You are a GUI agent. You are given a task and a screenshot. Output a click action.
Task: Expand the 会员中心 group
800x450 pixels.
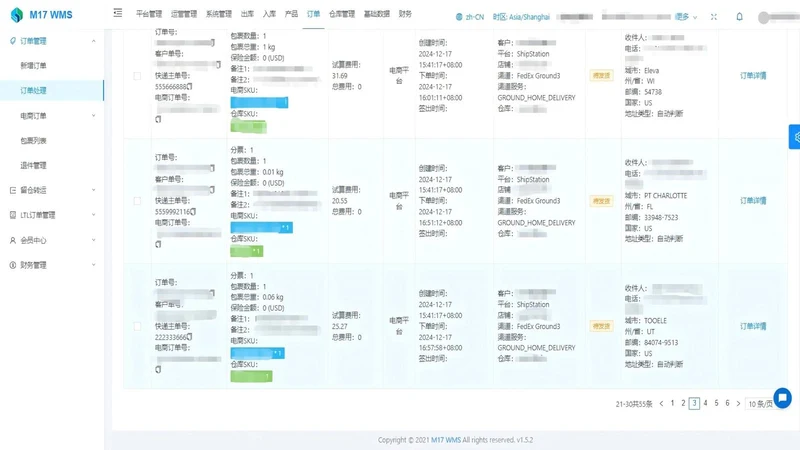(93, 240)
